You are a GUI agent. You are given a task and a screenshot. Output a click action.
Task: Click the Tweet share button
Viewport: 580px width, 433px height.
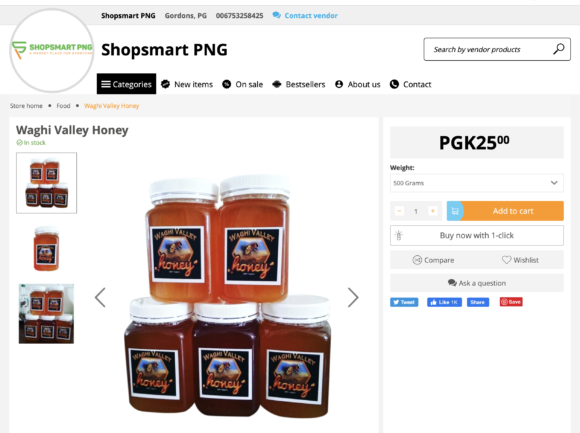[x=404, y=302]
